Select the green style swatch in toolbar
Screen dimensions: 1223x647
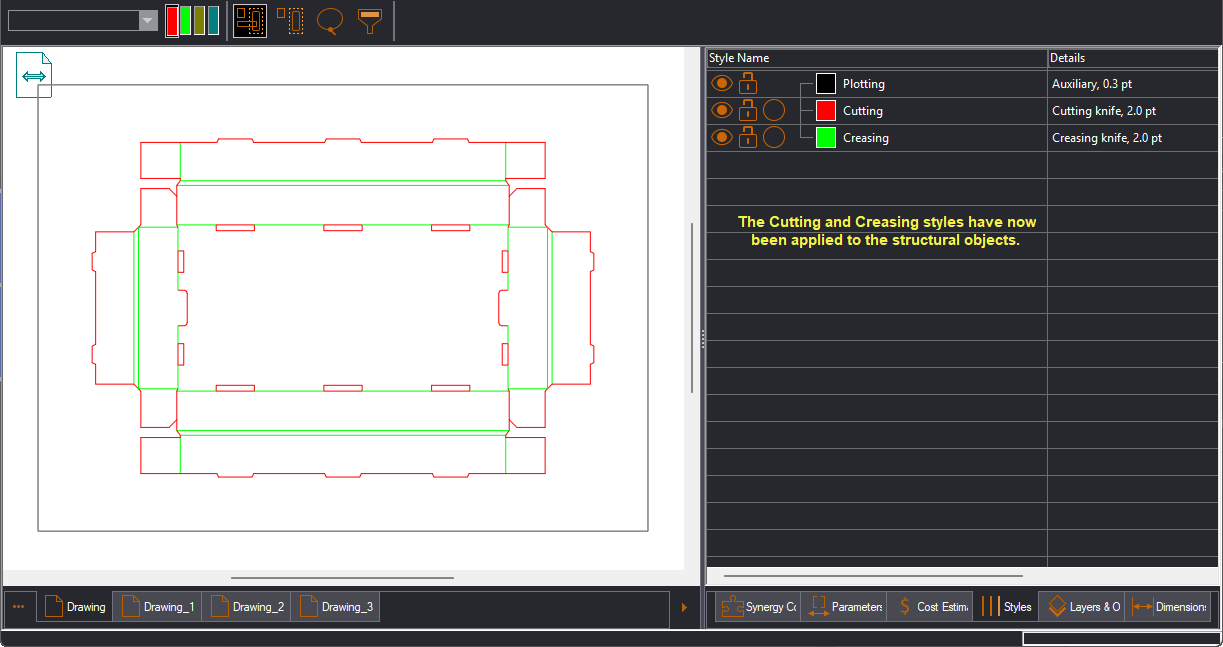click(185, 21)
